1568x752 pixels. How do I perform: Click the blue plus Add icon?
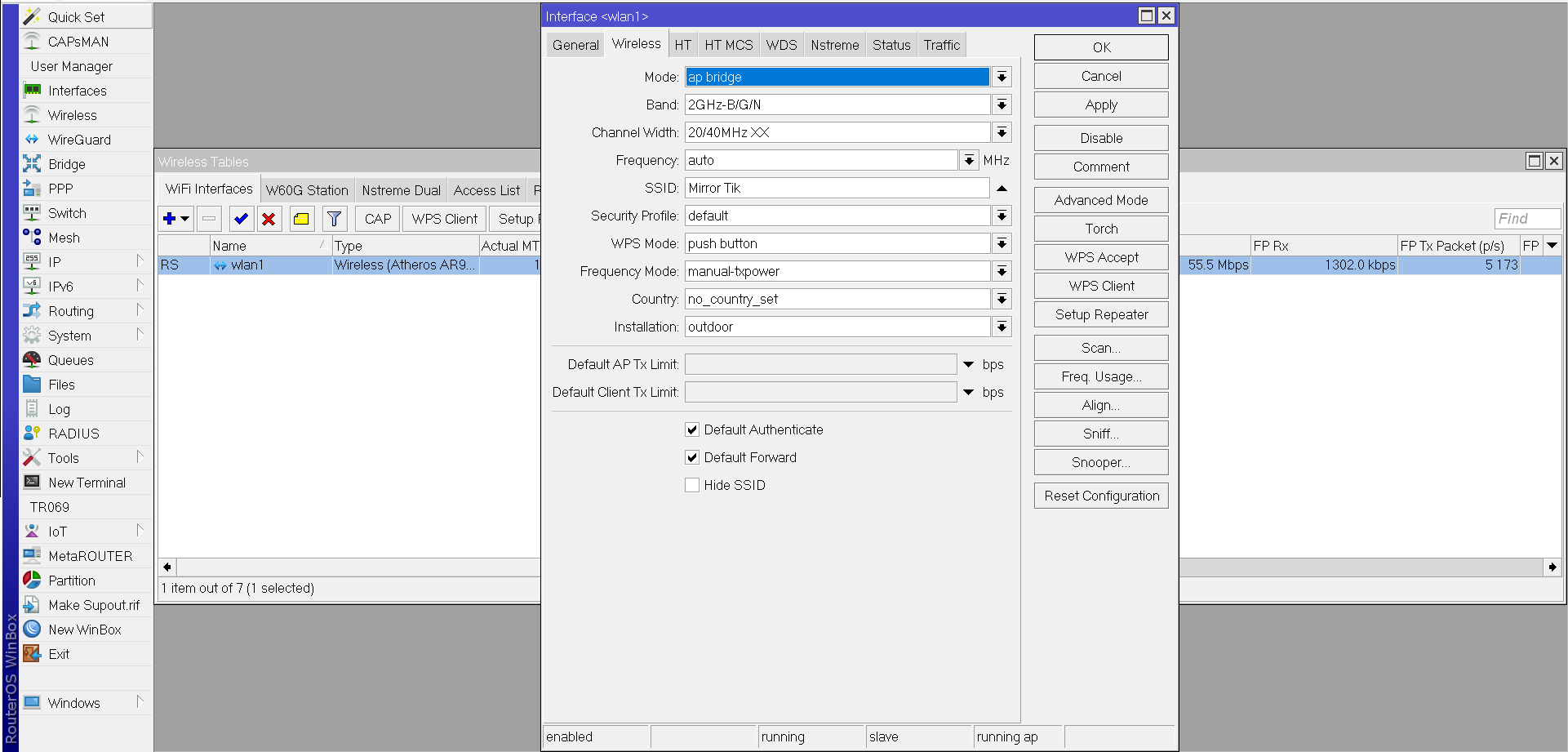point(170,219)
